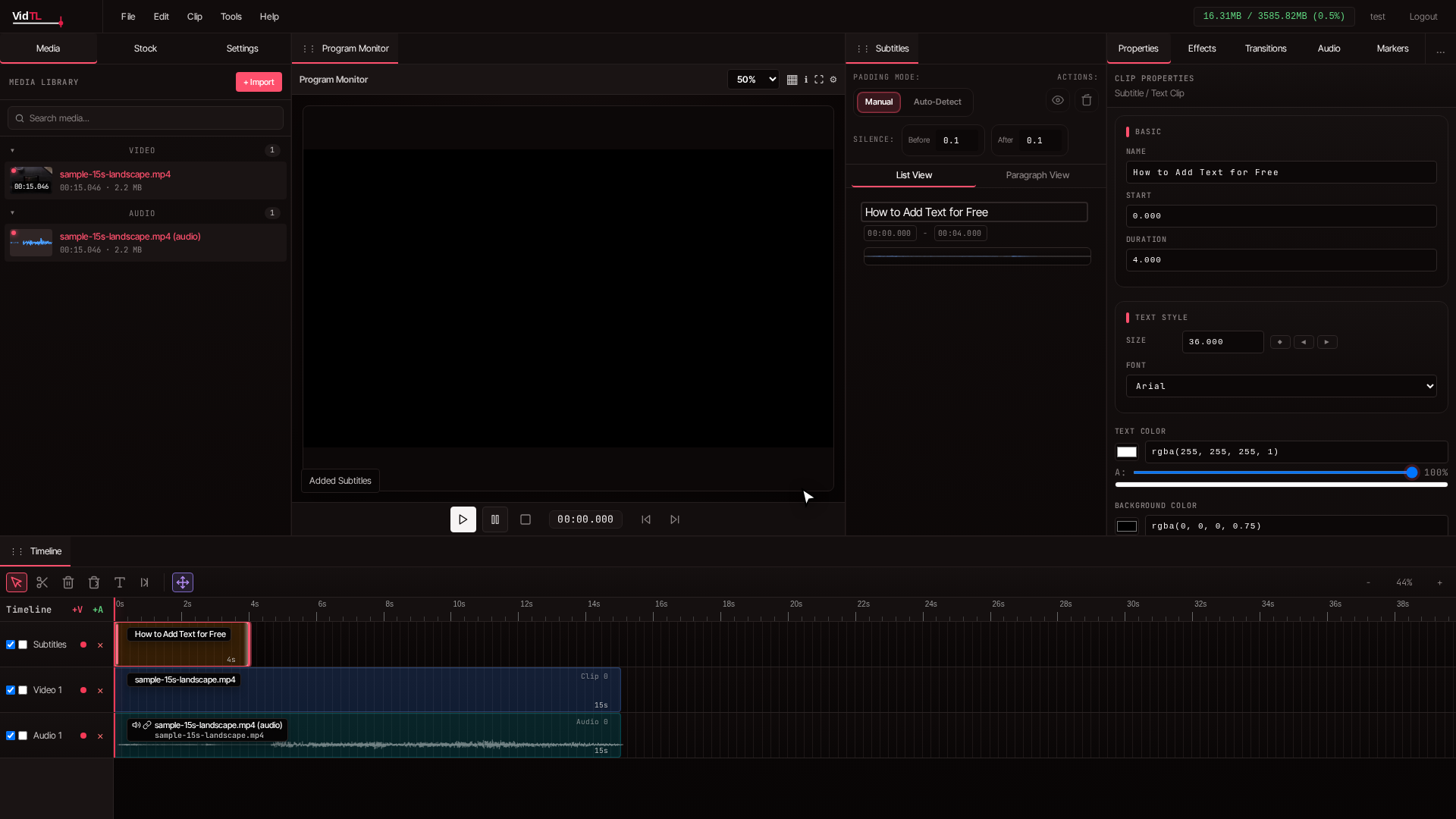Image resolution: width=1456 pixels, height=819 pixels.
Task: Remove the Audio 1 track with red x
Action: click(x=100, y=736)
